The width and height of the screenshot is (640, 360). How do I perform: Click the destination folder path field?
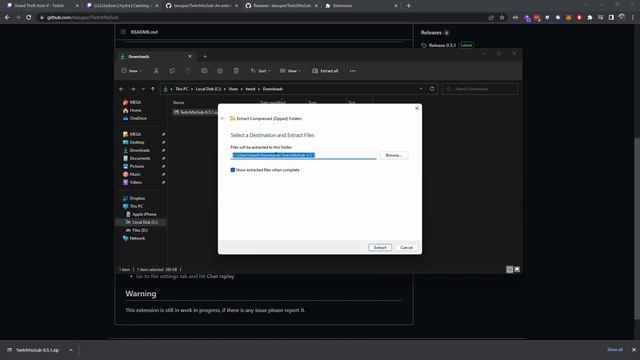pyautogui.click(x=303, y=155)
